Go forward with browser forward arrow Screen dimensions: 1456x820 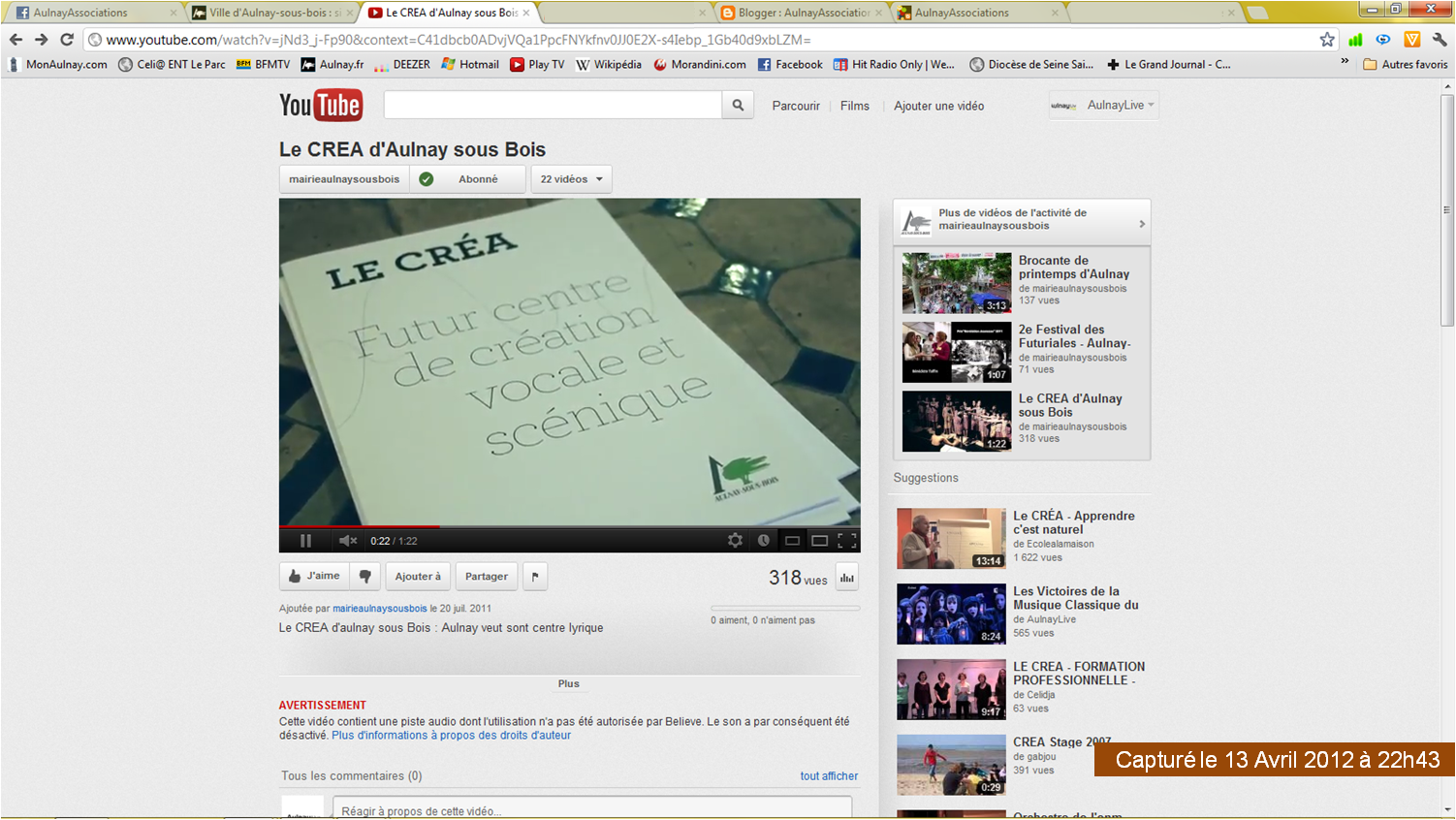click(41, 40)
